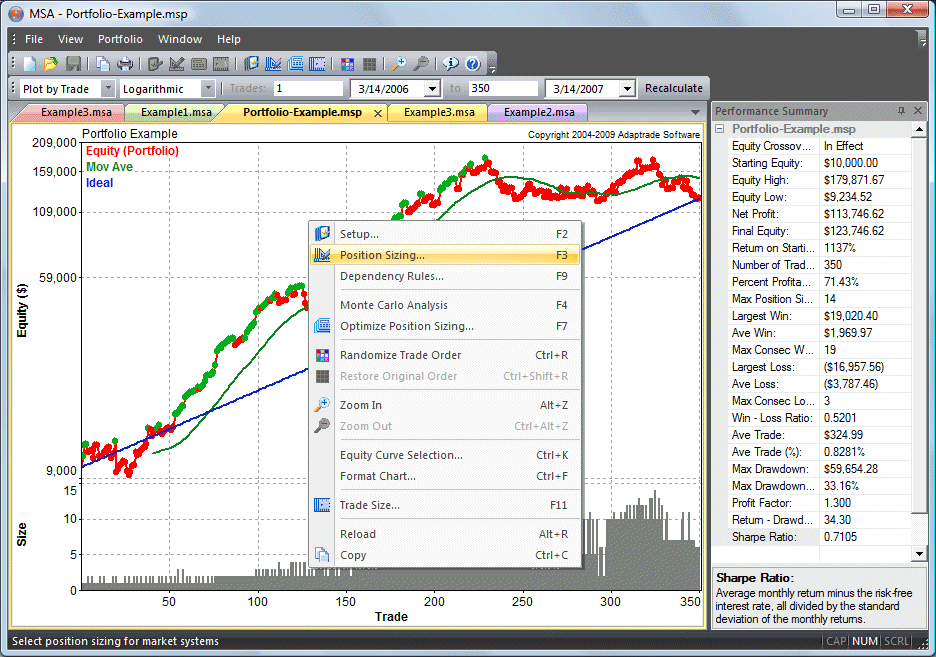The height and width of the screenshot is (657, 936).
Task: Click the Zoom Out magnifier toolbar icon
Action: [421, 63]
